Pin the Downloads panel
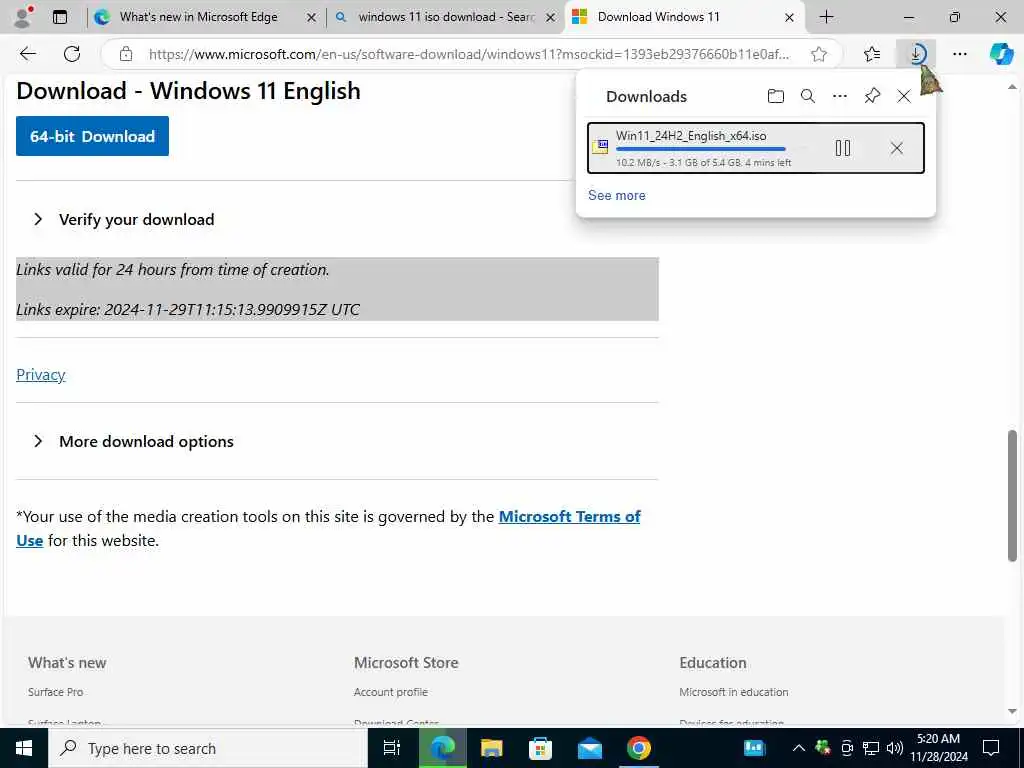The image size is (1024, 768). pyautogui.click(x=872, y=97)
